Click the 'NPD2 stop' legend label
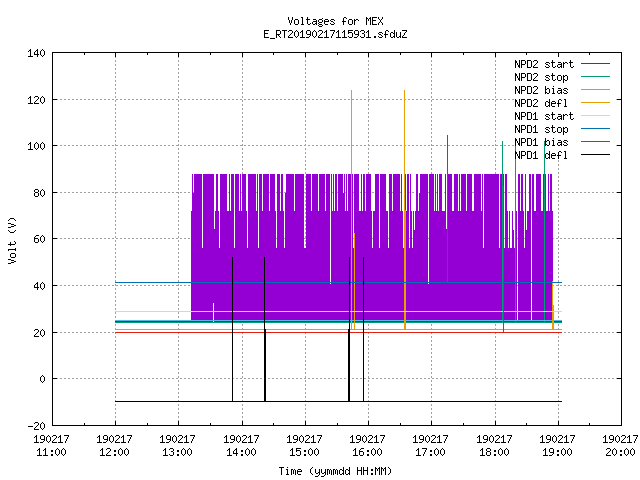 [x=541, y=77]
